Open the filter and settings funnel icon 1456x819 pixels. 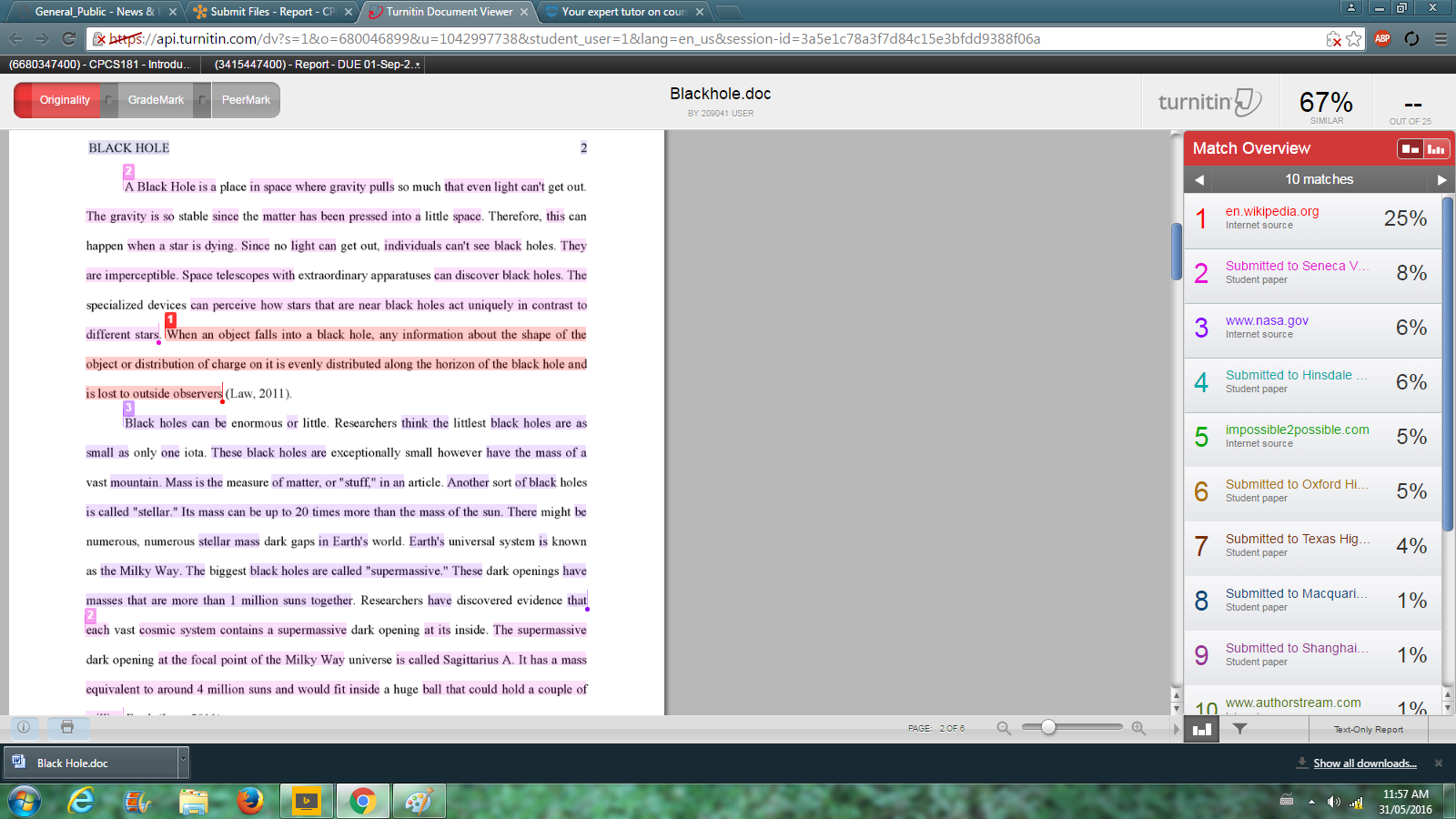1239,729
